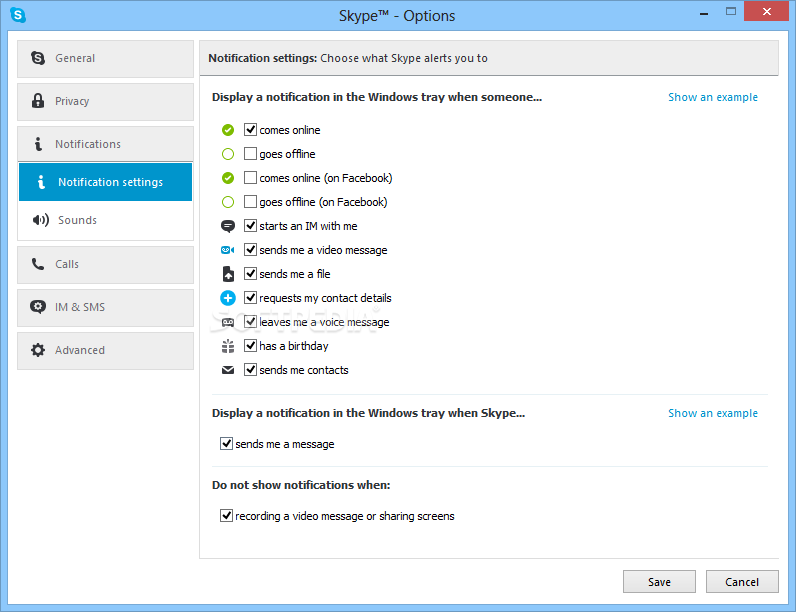796x612 pixels.
Task: Toggle sends me a video message checkbox
Action: pyautogui.click(x=250, y=249)
